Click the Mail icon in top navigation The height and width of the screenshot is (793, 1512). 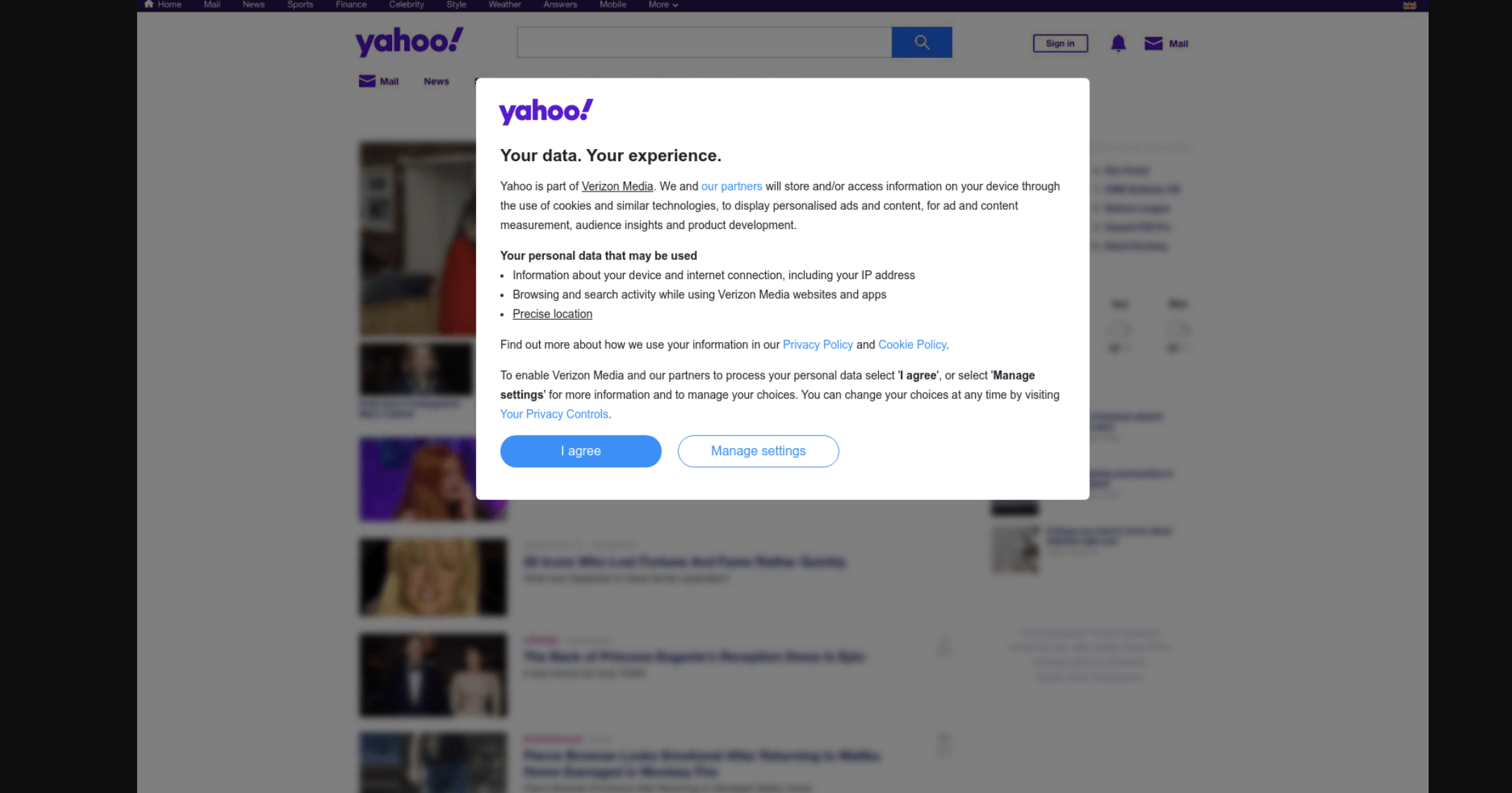pos(211,4)
